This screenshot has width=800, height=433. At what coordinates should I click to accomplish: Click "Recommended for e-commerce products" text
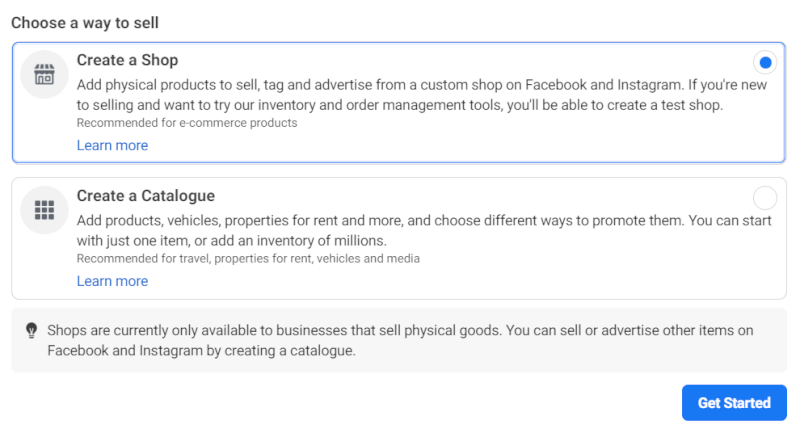click(x=187, y=123)
